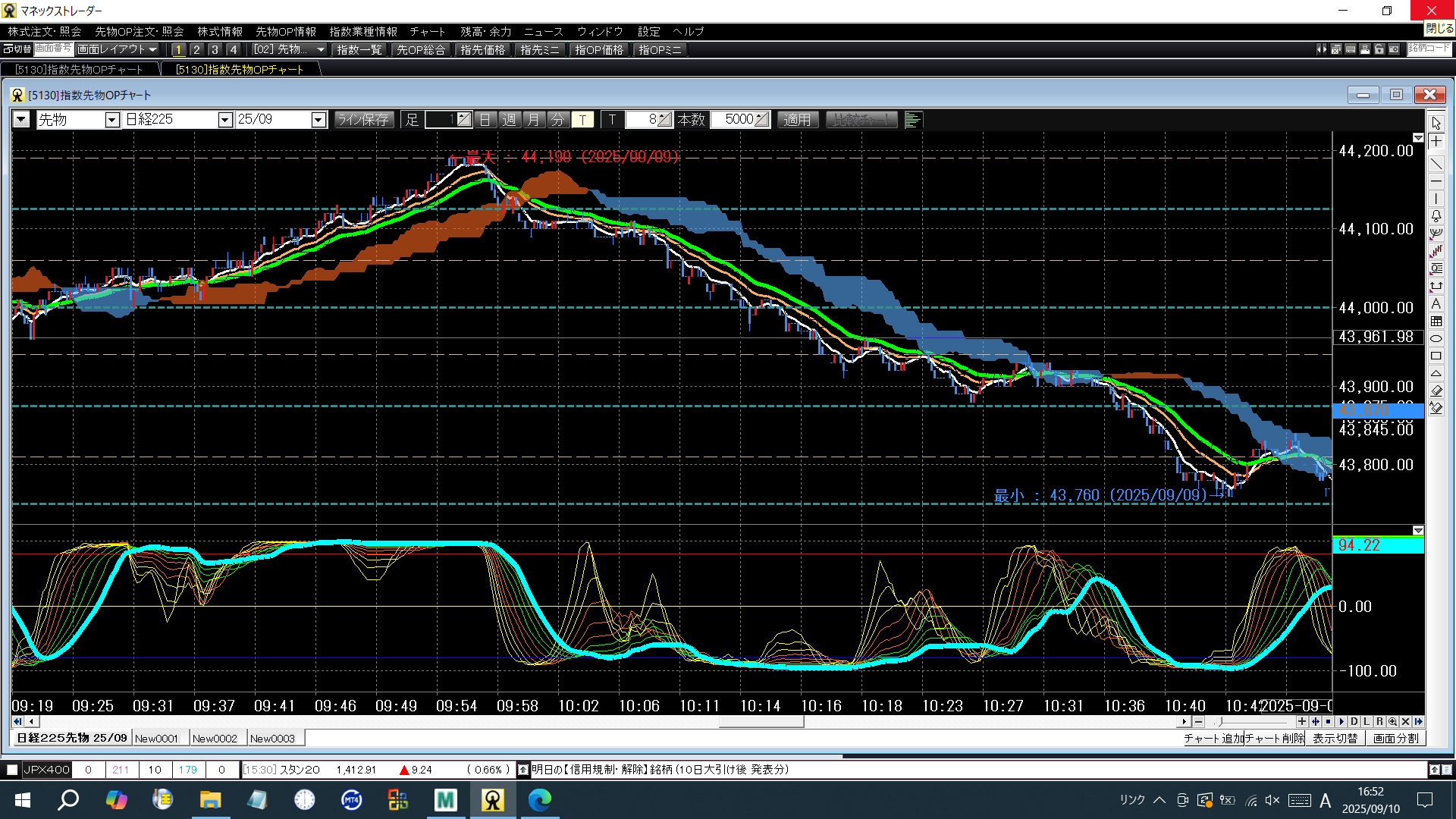Select the text annotation A tool
Image resolution: width=1456 pixels, height=819 pixels.
point(1436,303)
